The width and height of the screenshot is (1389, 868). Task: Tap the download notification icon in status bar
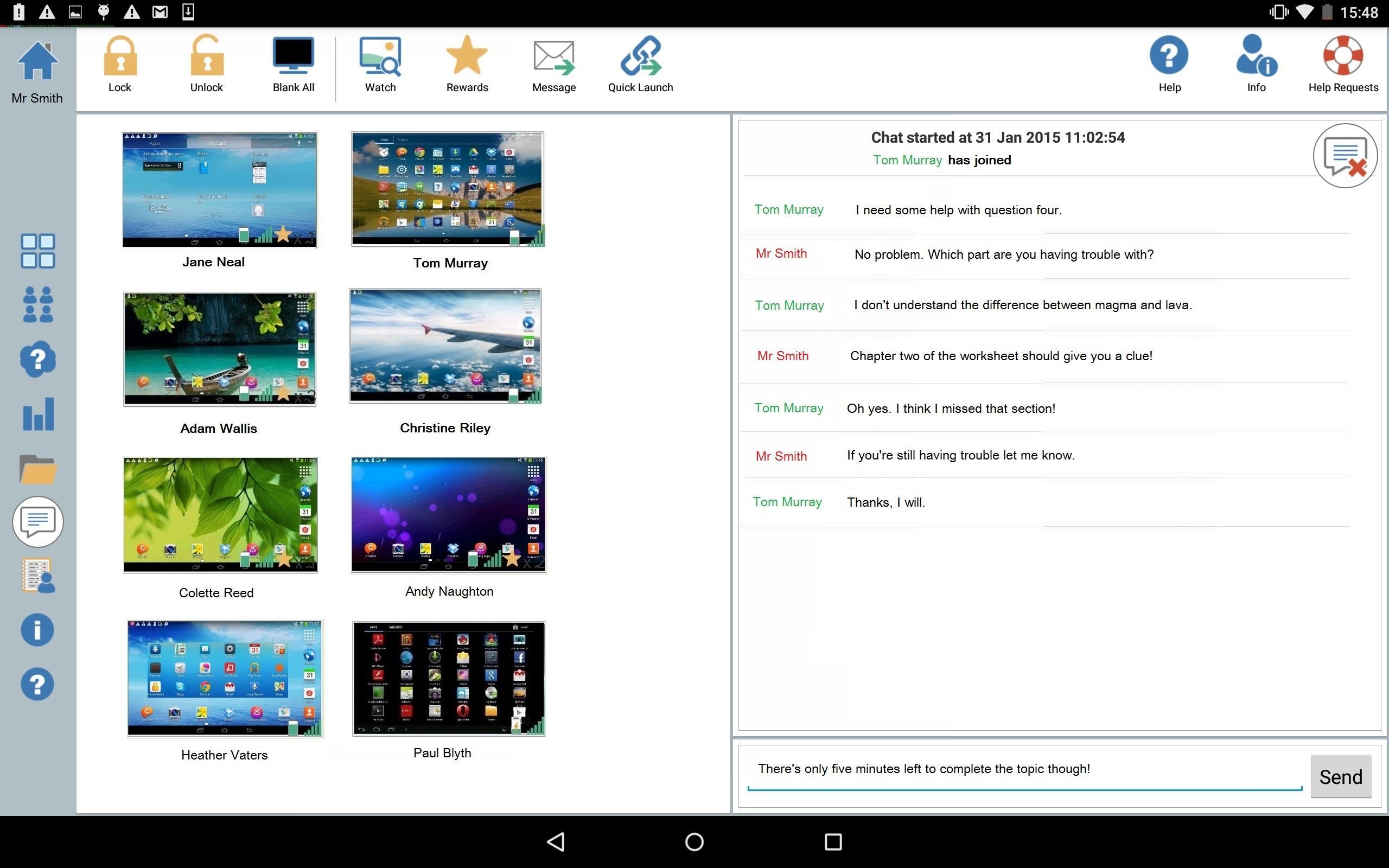188,11
